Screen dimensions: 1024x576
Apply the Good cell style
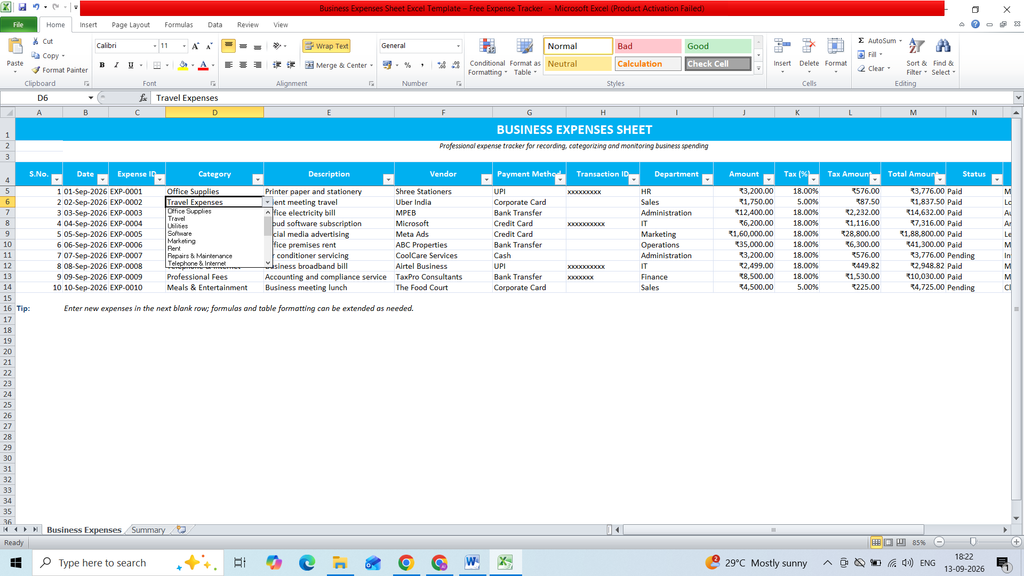click(718, 46)
